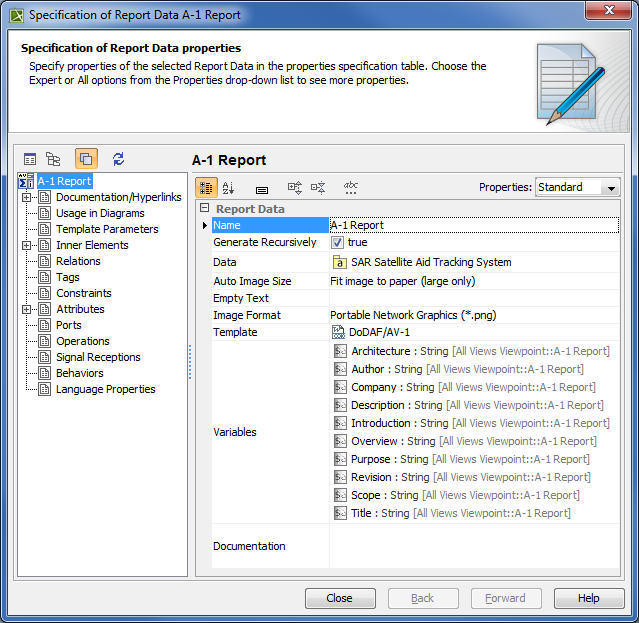Click the Title variable icon
The width and height of the screenshot is (639, 623).
coord(340,513)
